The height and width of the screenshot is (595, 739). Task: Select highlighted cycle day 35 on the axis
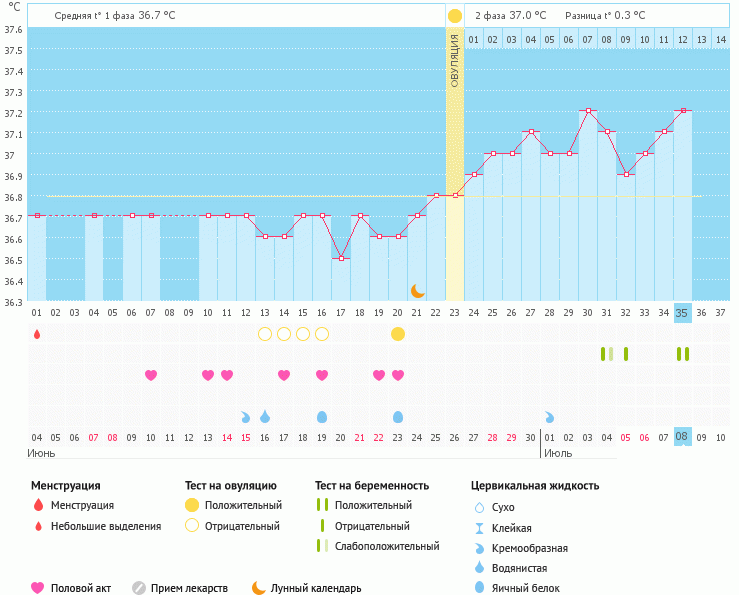tap(683, 313)
